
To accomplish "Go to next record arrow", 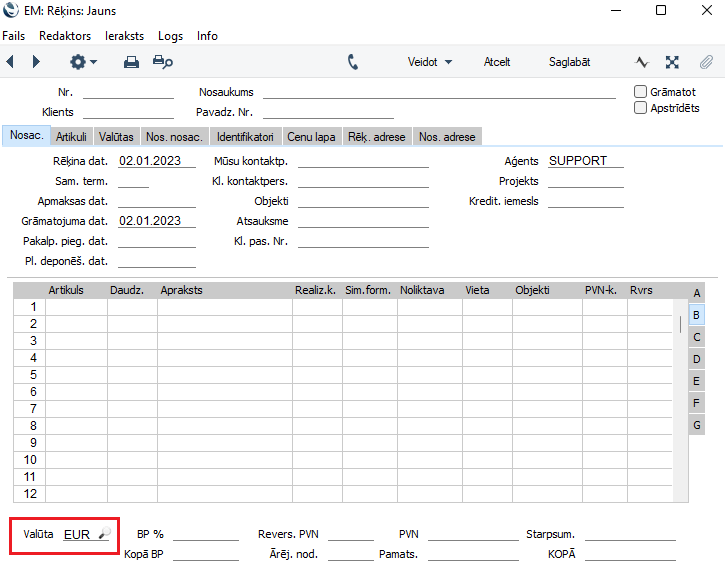I will point(36,62).
